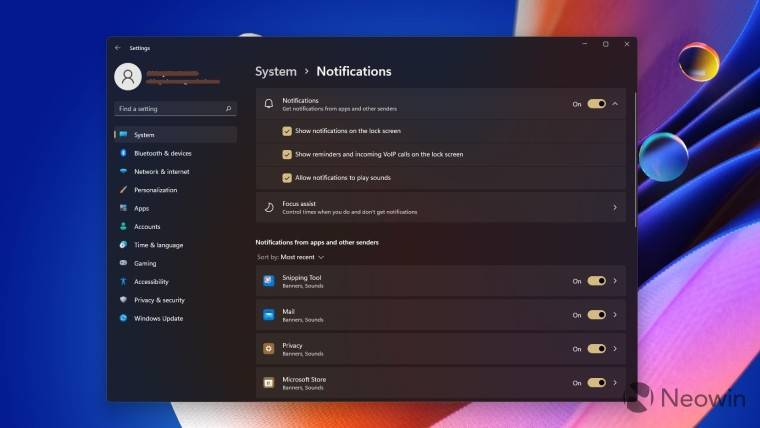Disable Snipping Tool notifications toggle

597,281
